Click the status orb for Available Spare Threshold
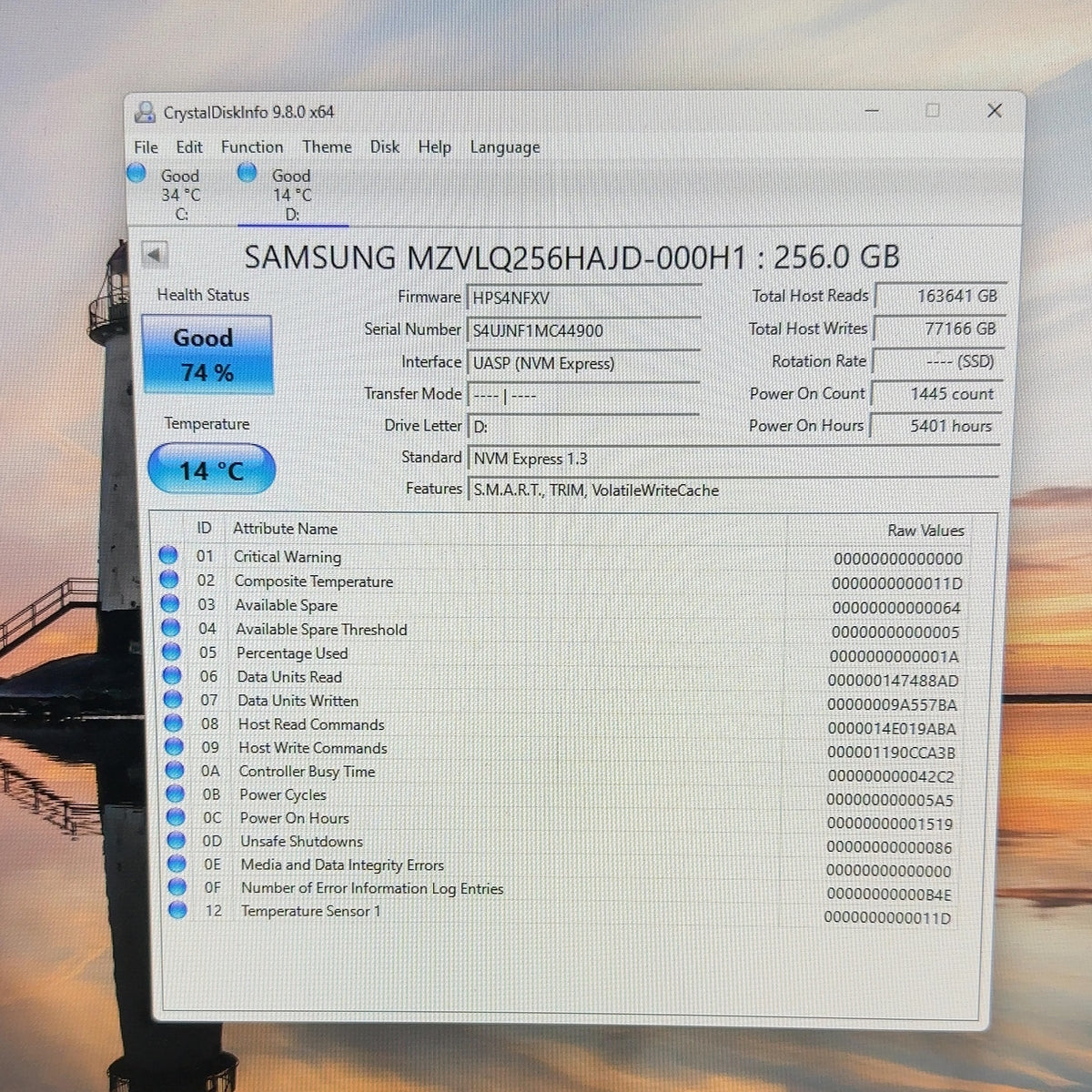This screenshot has height=1092, width=1092. click(x=170, y=628)
